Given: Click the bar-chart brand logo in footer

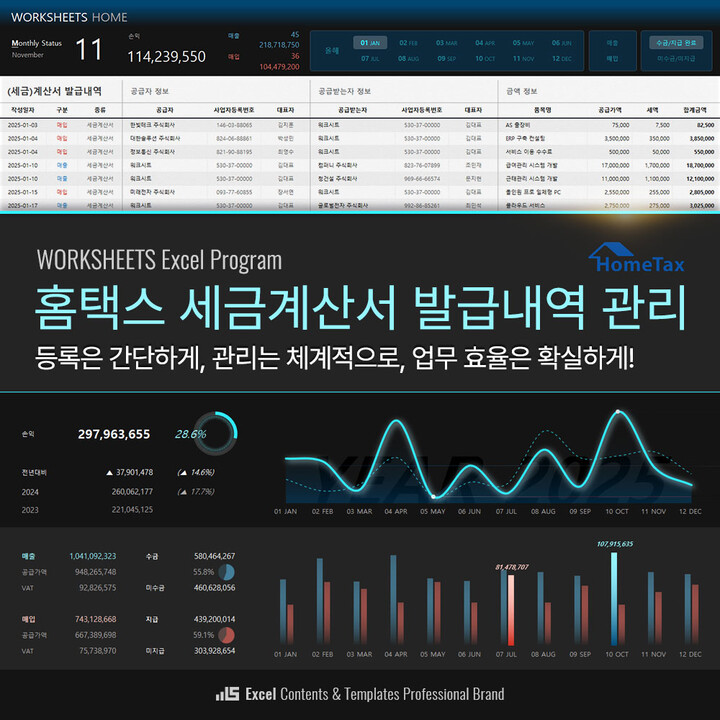Looking at the screenshot, I should [228, 693].
